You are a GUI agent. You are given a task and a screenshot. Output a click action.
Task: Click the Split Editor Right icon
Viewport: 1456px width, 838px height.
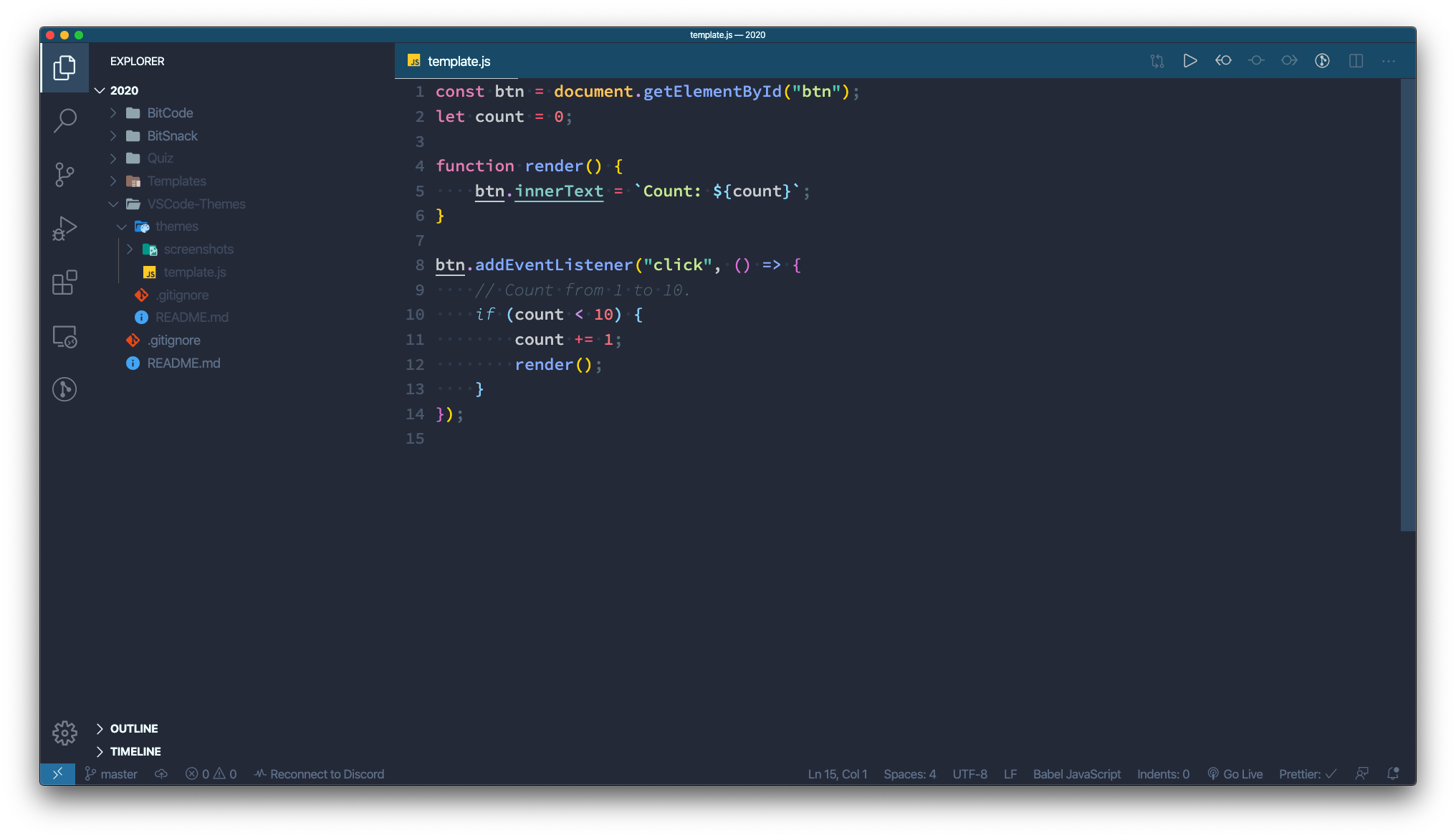1356,61
